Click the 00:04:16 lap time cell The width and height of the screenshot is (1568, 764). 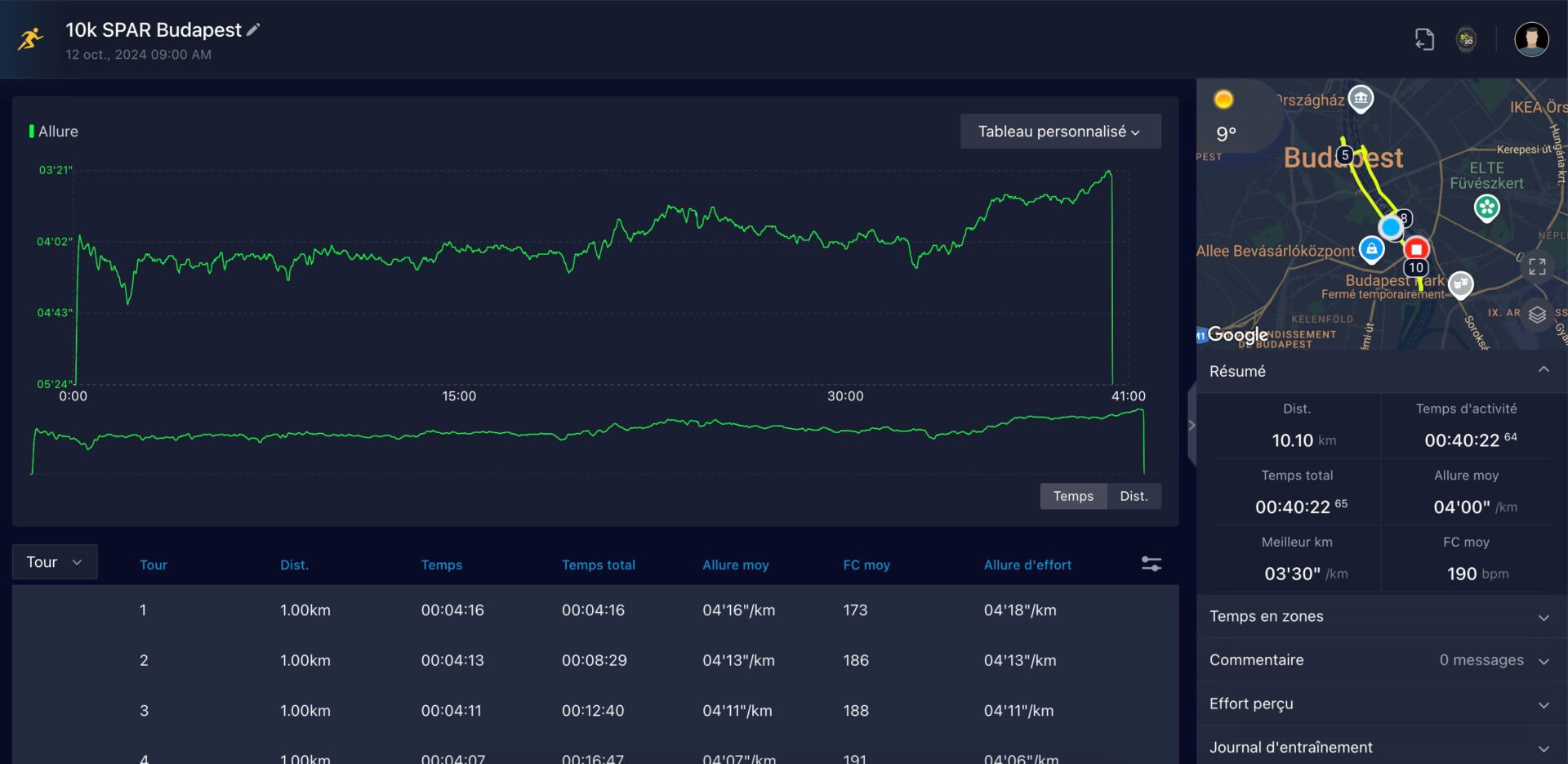tap(452, 610)
